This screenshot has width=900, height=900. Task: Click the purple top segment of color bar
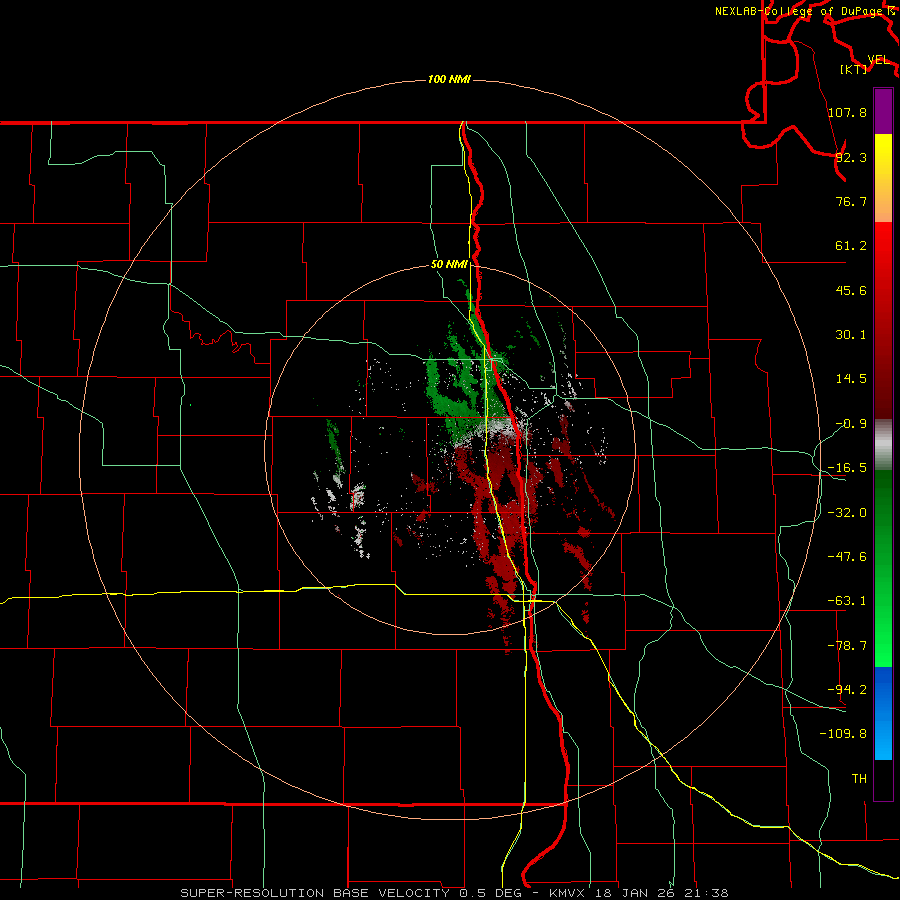coord(883,112)
